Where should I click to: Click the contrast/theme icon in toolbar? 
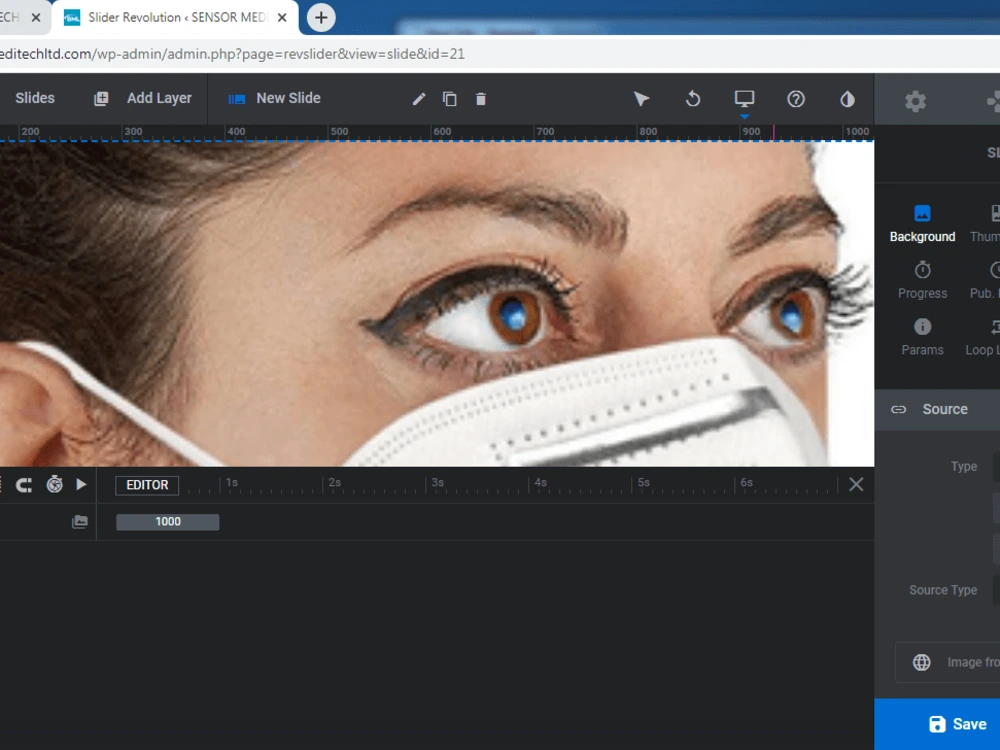[x=846, y=99]
